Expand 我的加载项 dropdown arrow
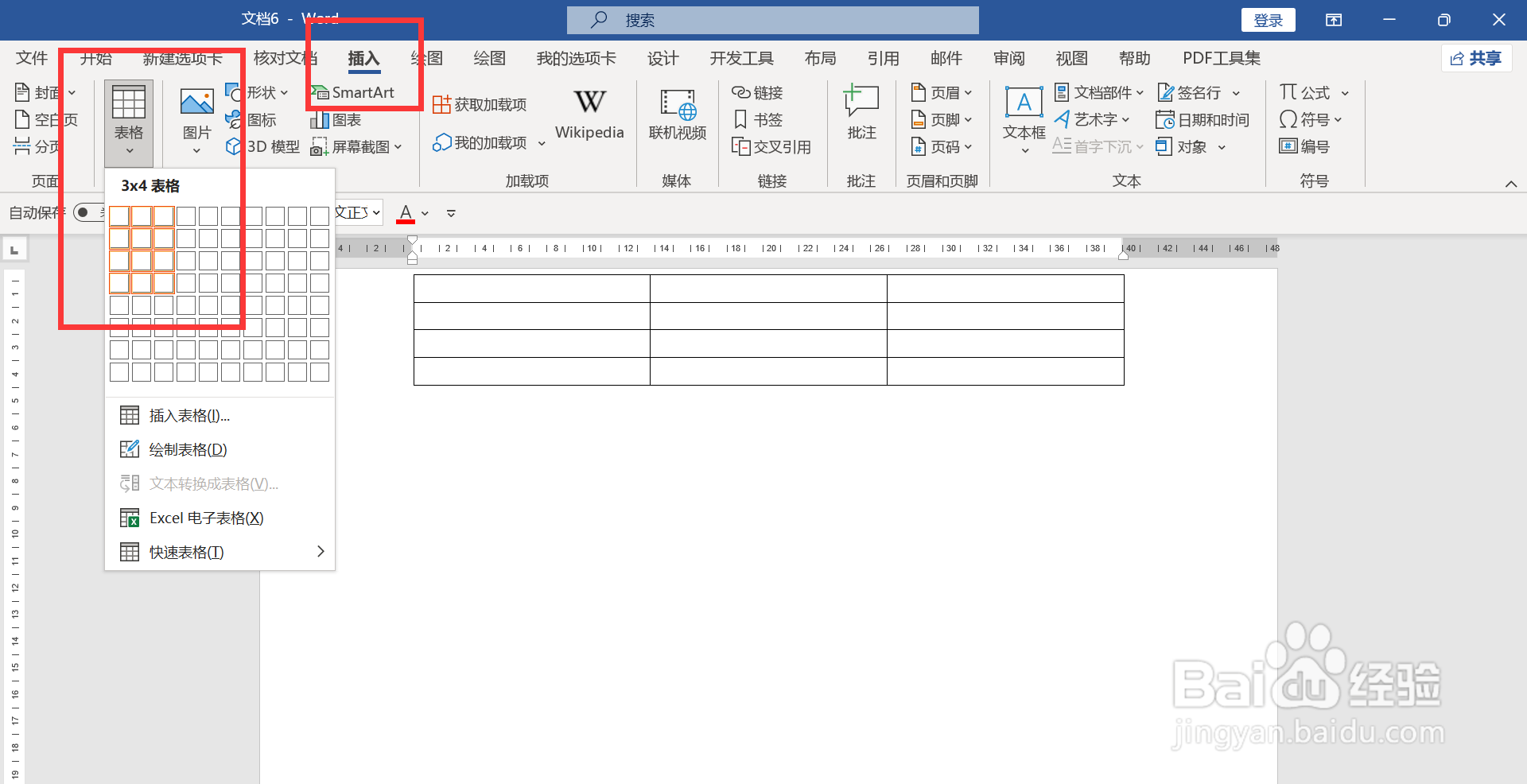Screen dimensions: 1527x784 pos(542,144)
